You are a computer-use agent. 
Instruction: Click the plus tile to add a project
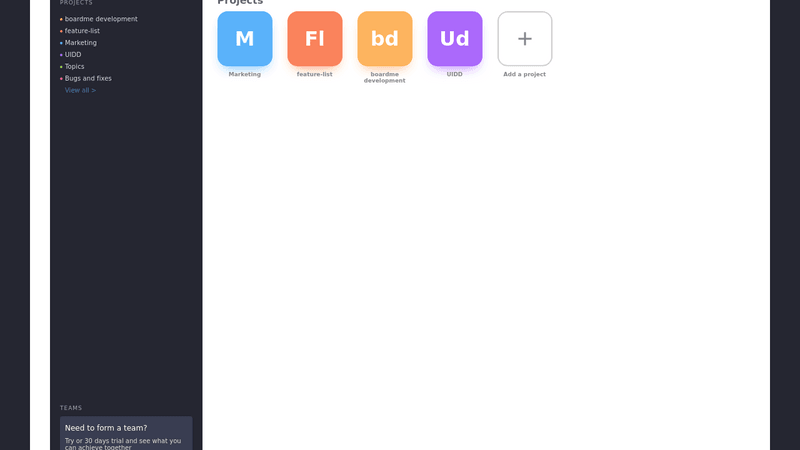[x=524, y=39]
